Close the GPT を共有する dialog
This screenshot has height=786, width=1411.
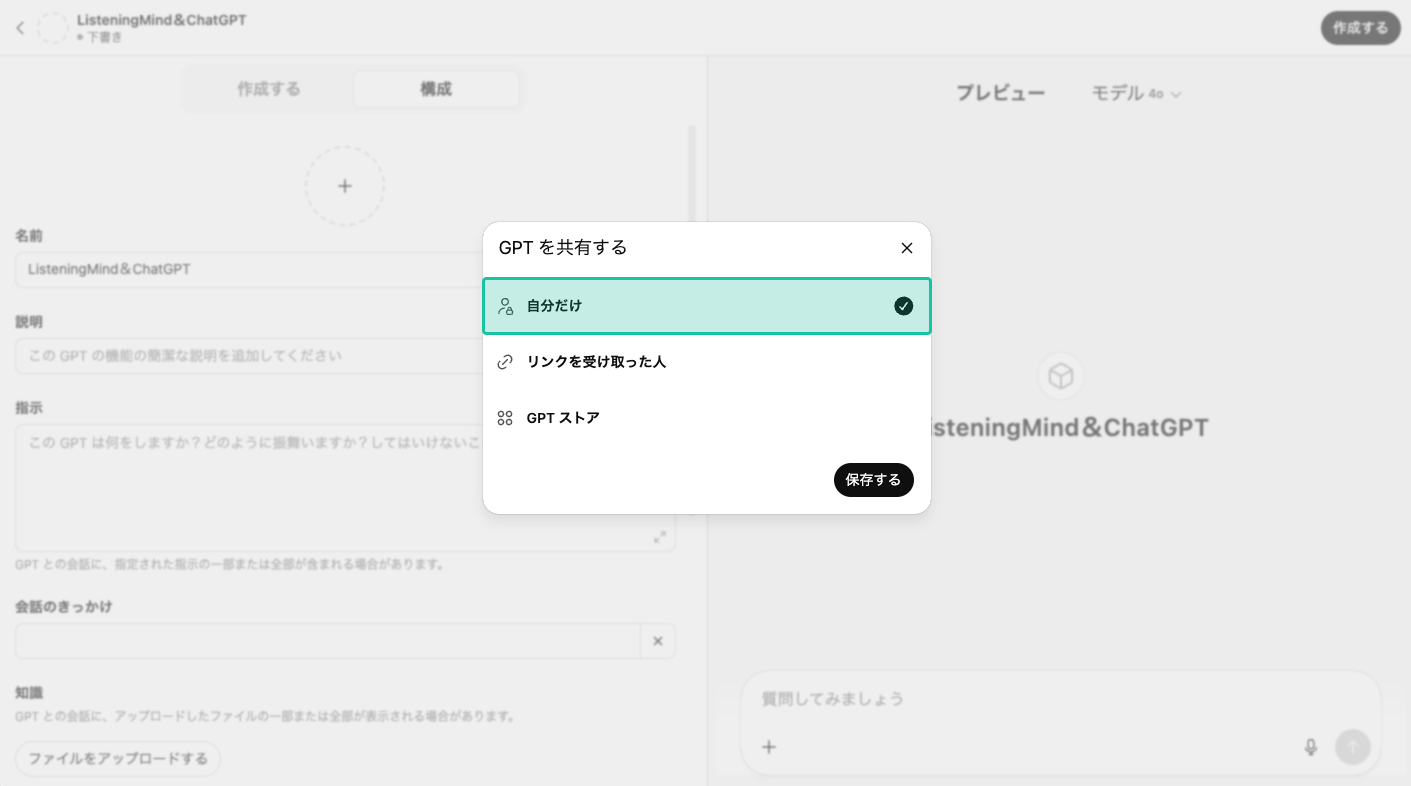(907, 248)
